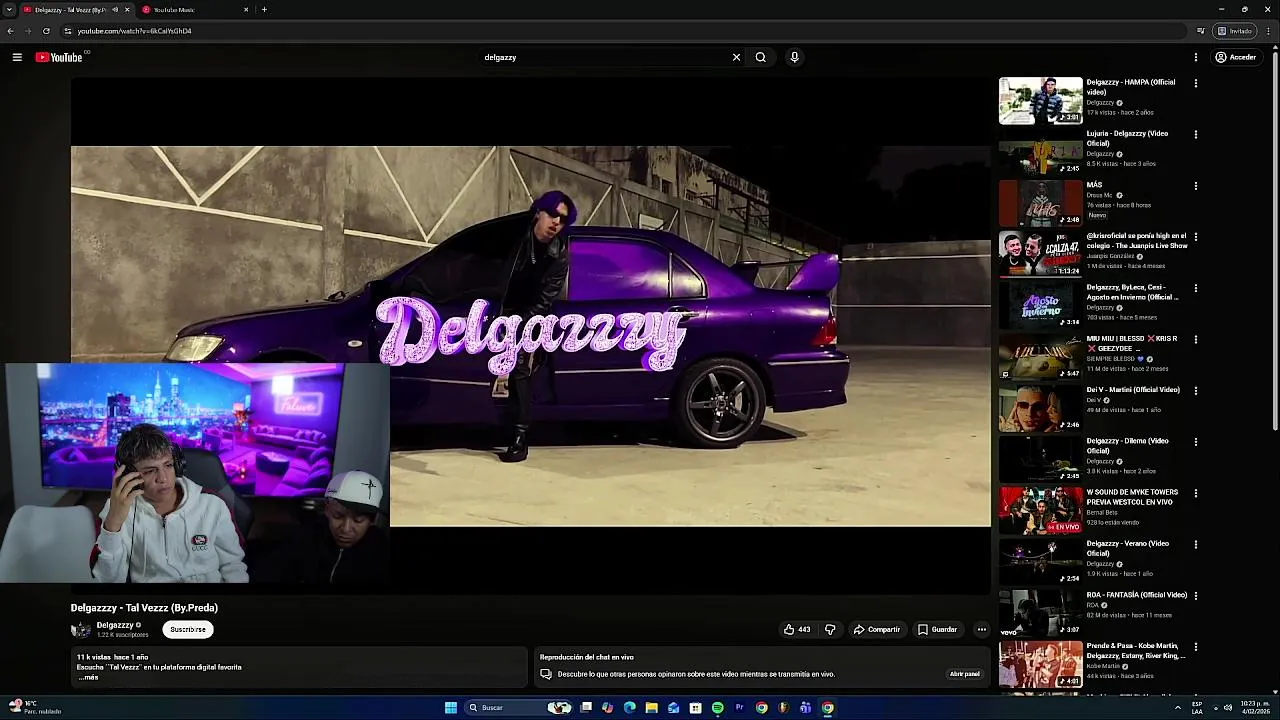This screenshot has width=1280, height=720.
Task: Close the YouTube Music tab
Action: [246, 10]
